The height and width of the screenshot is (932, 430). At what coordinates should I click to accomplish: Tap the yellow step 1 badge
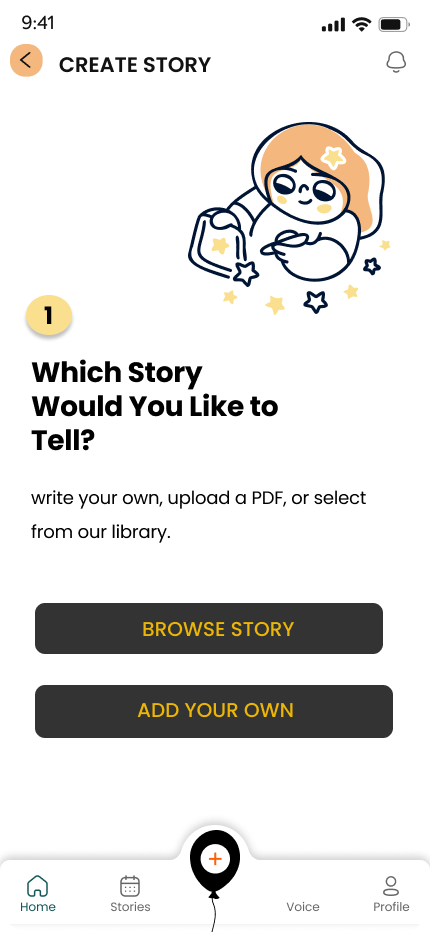(49, 316)
